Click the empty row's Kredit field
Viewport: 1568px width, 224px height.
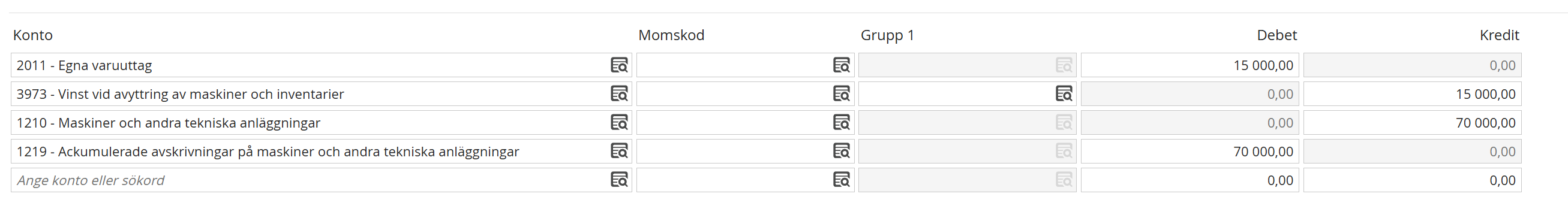[1412, 180]
